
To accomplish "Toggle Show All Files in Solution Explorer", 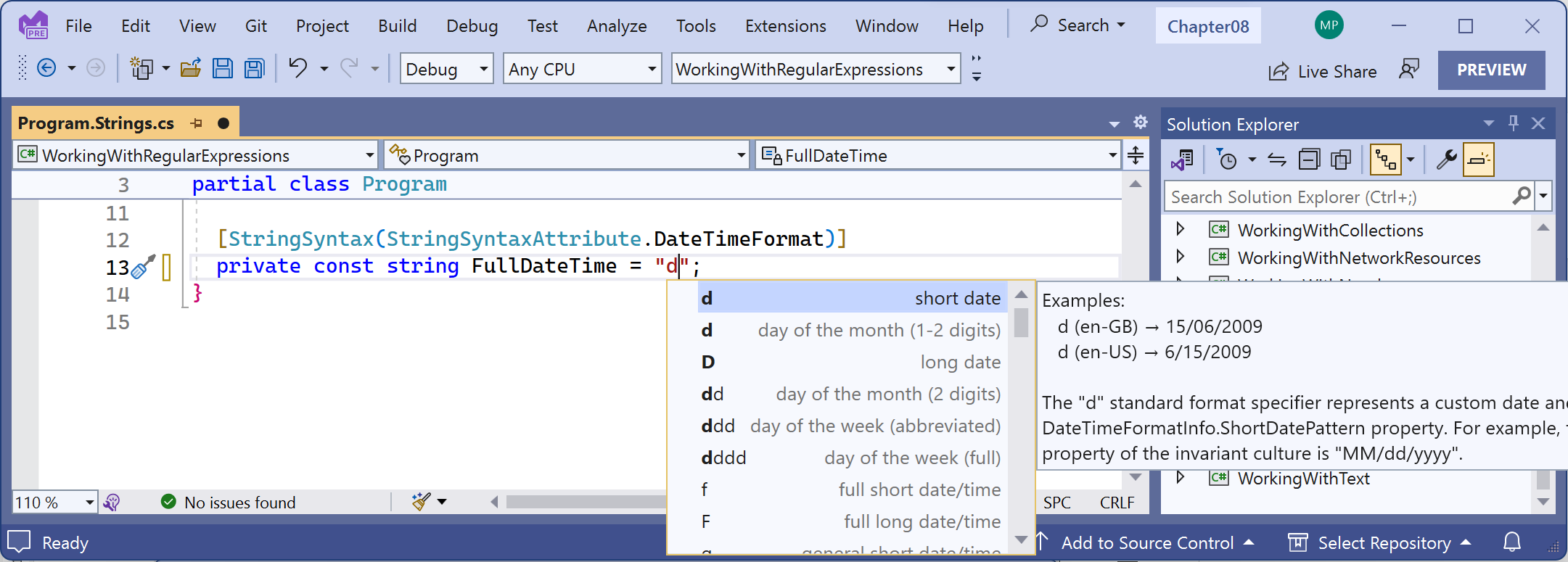I will click(x=1341, y=160).
